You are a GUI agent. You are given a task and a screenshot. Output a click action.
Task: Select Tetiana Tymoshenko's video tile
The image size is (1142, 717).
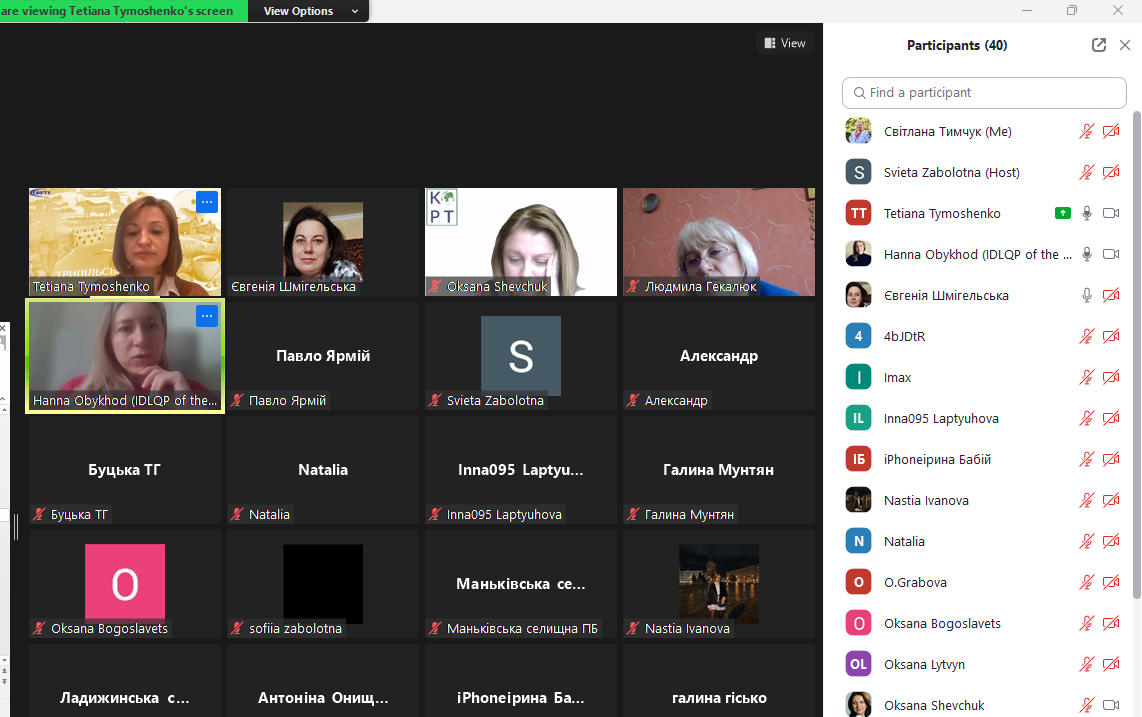tap(125, 242)
